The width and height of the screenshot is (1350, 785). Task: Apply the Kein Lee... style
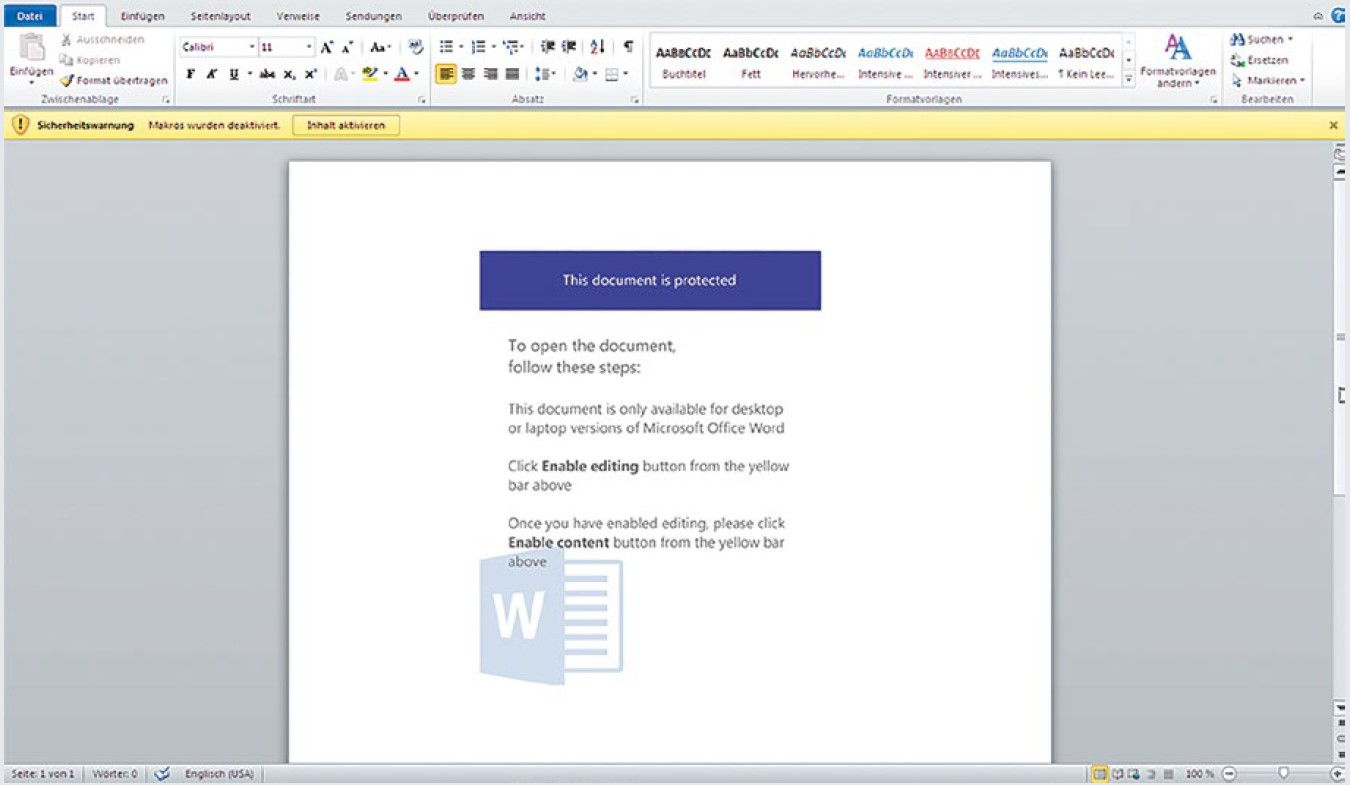[x=1087, y=62]
